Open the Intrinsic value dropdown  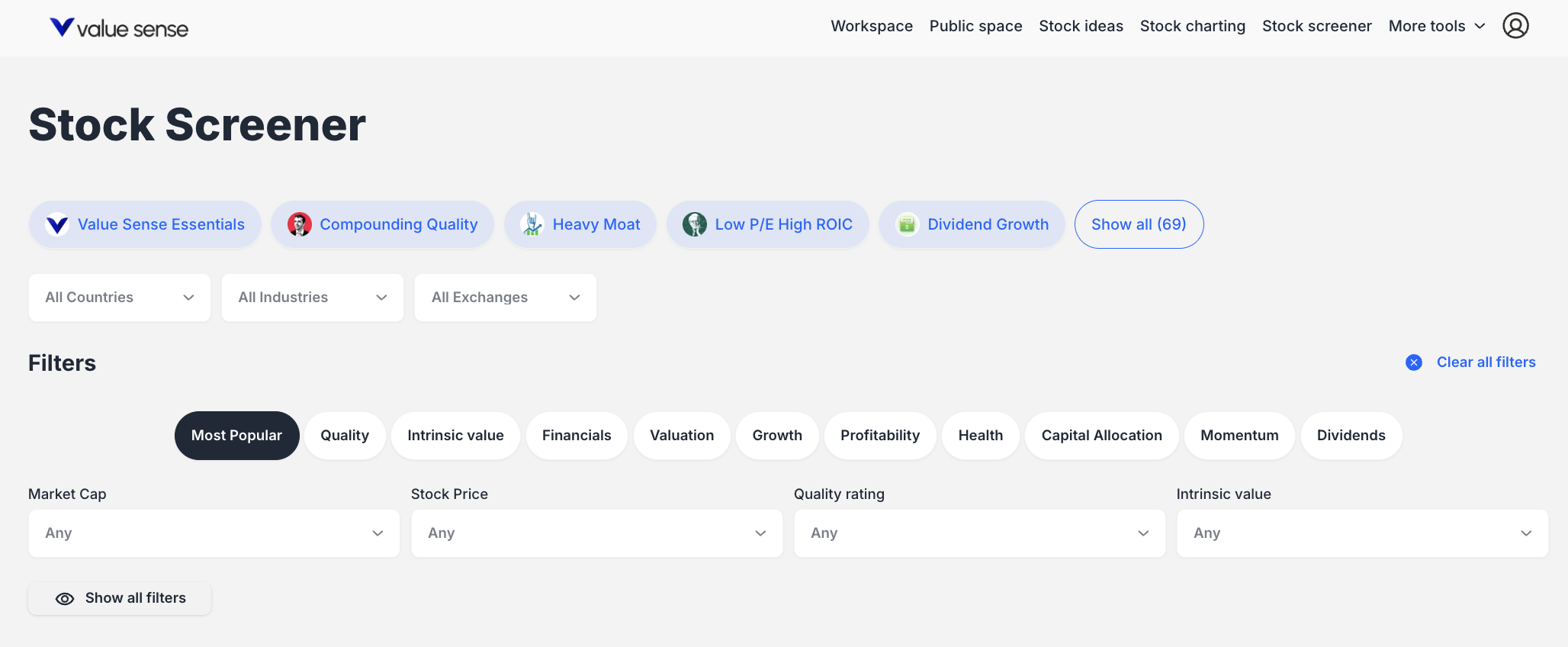(x=1363, y=533)
